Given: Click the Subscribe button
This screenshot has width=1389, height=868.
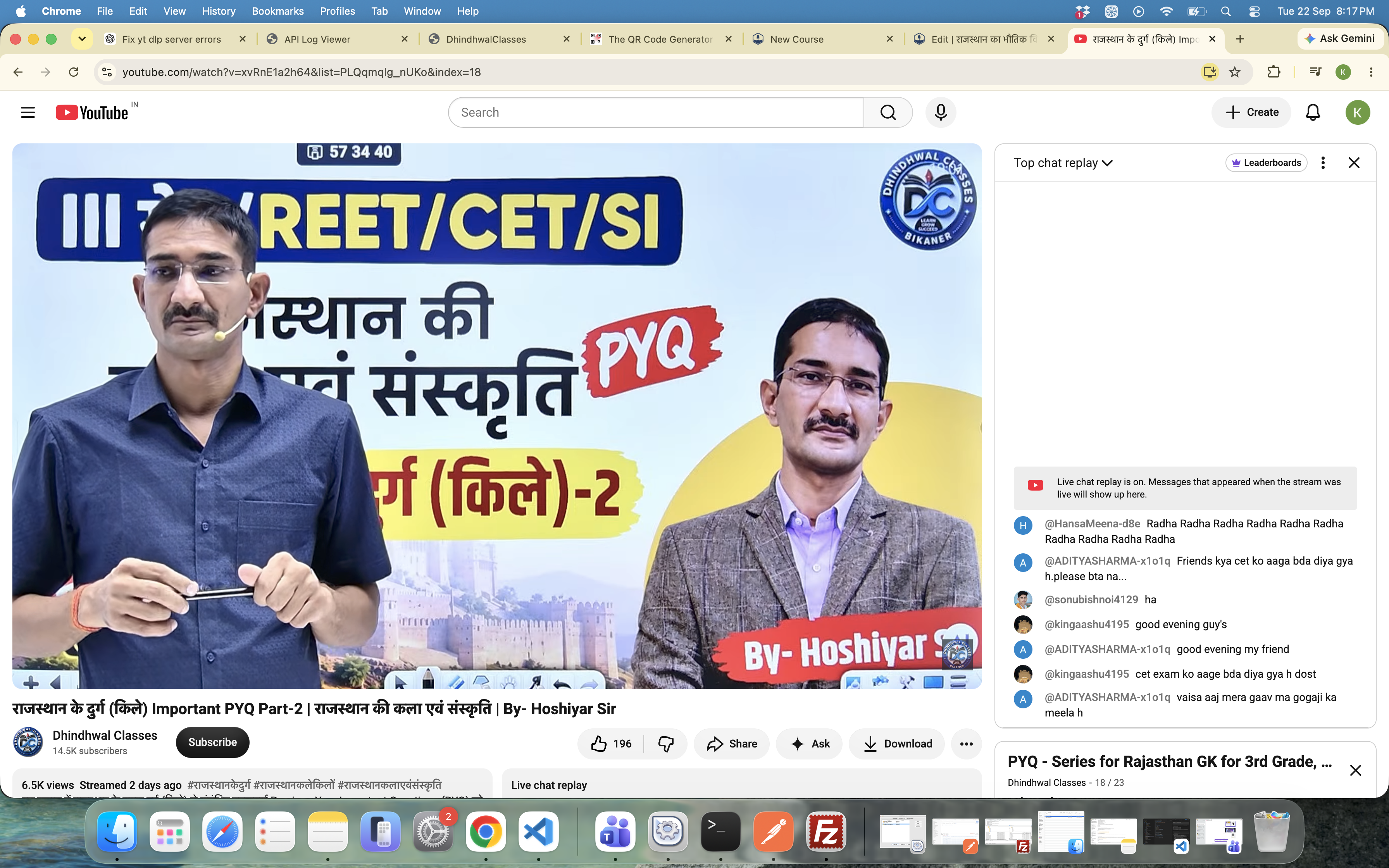Looking at the screenshot, I should pyautogui.click(x=212, y=742).
